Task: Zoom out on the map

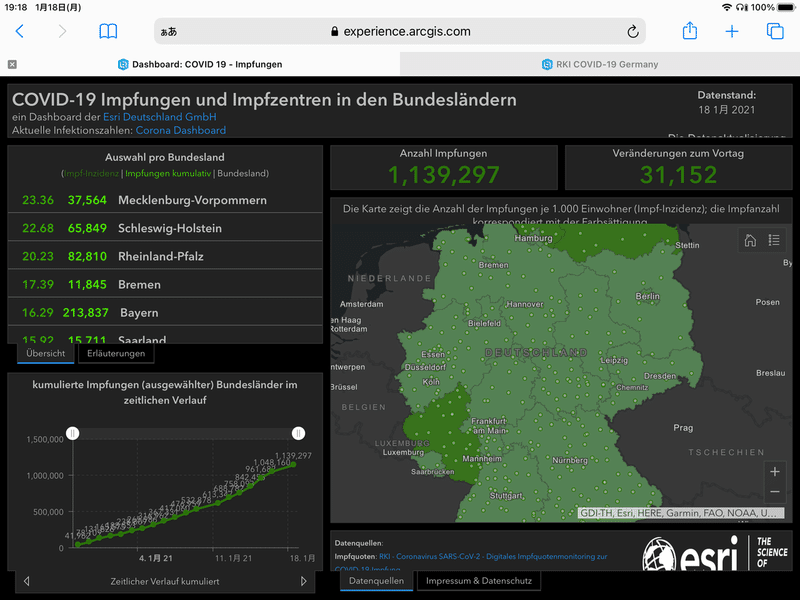Action: coord(774,492)
